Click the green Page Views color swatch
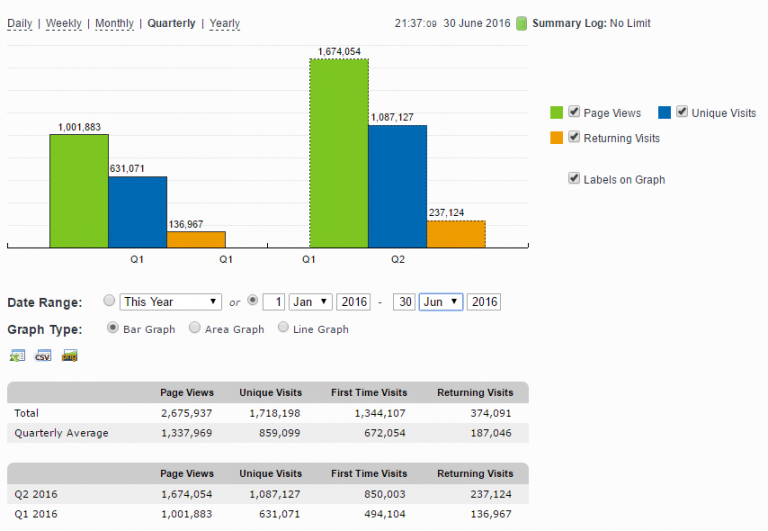This screenshot has width=768, height=531. [557, 113]
